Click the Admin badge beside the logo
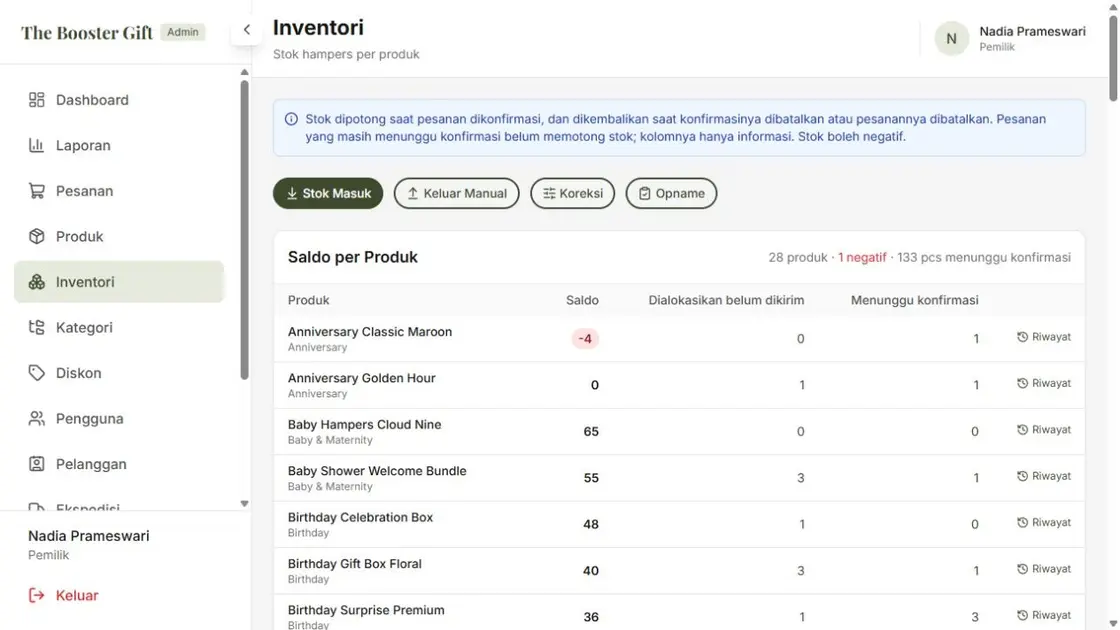The image size is (1120, 630). [x=183, y=32]
